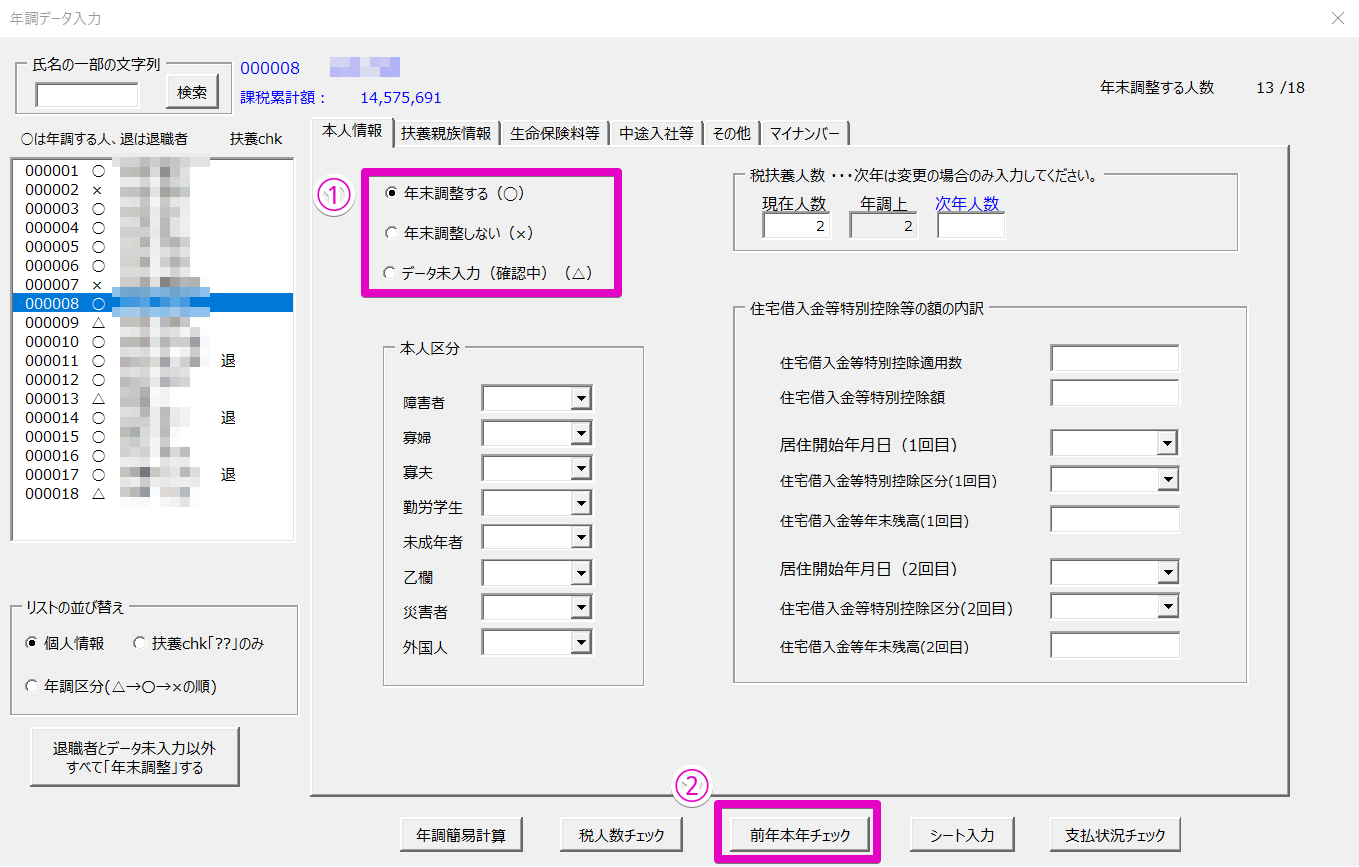The image size is (1359, 867).
Task: Select employee 000012 in list
Action: pos(153,380)
